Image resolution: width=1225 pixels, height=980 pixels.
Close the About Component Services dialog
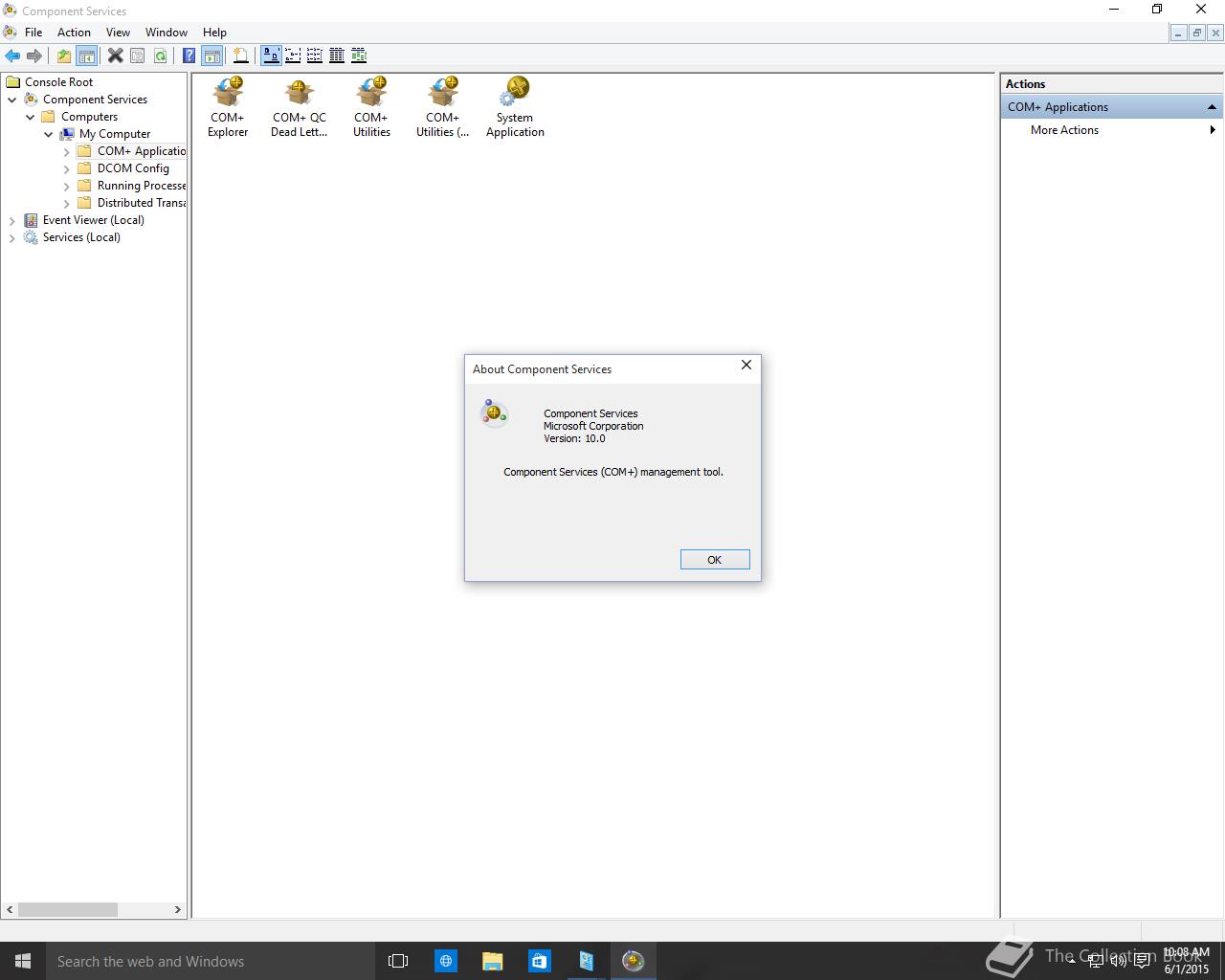[746, 366]
